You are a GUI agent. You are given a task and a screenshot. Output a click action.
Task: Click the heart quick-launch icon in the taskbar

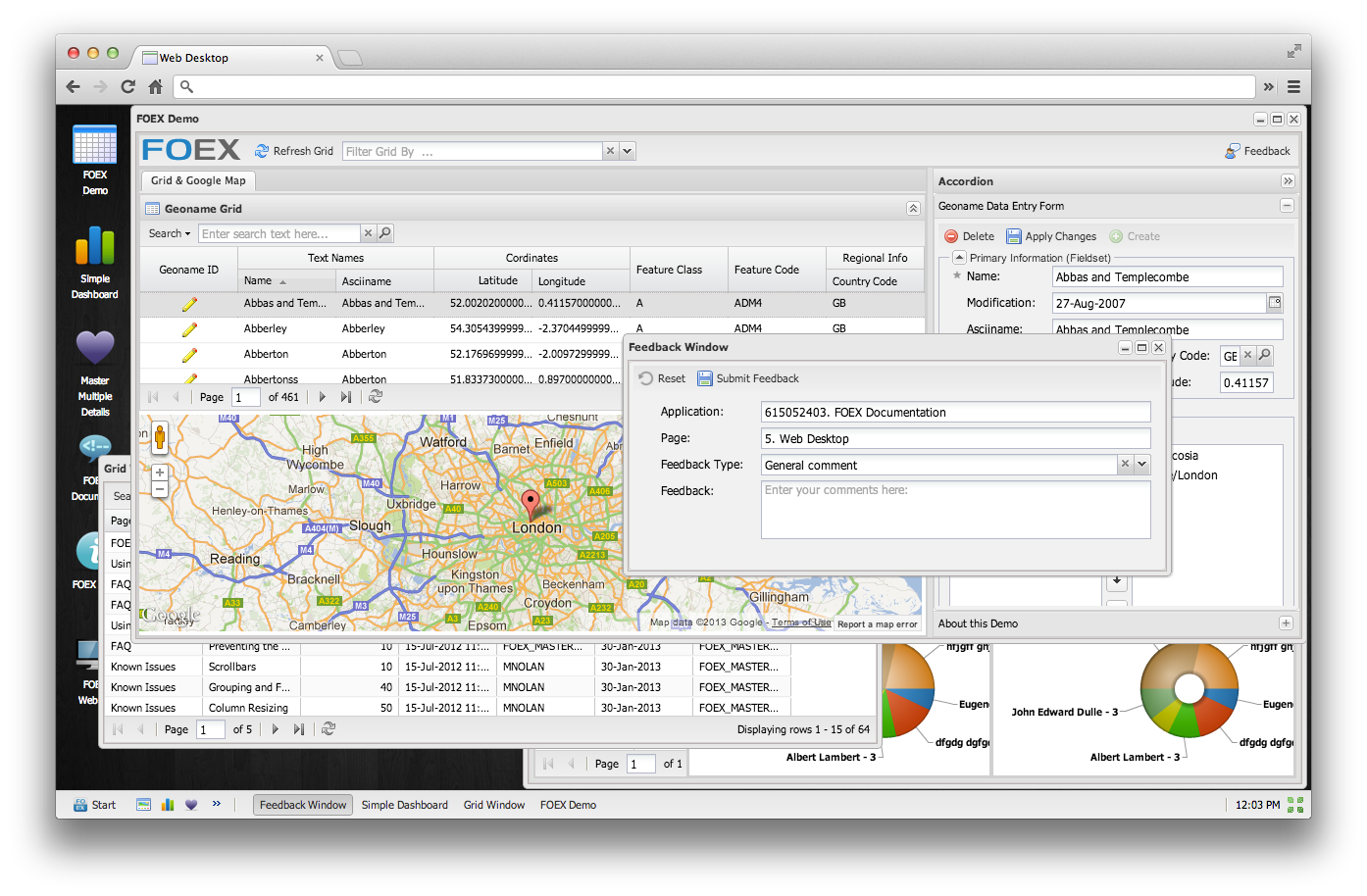(x=191, y=805)
